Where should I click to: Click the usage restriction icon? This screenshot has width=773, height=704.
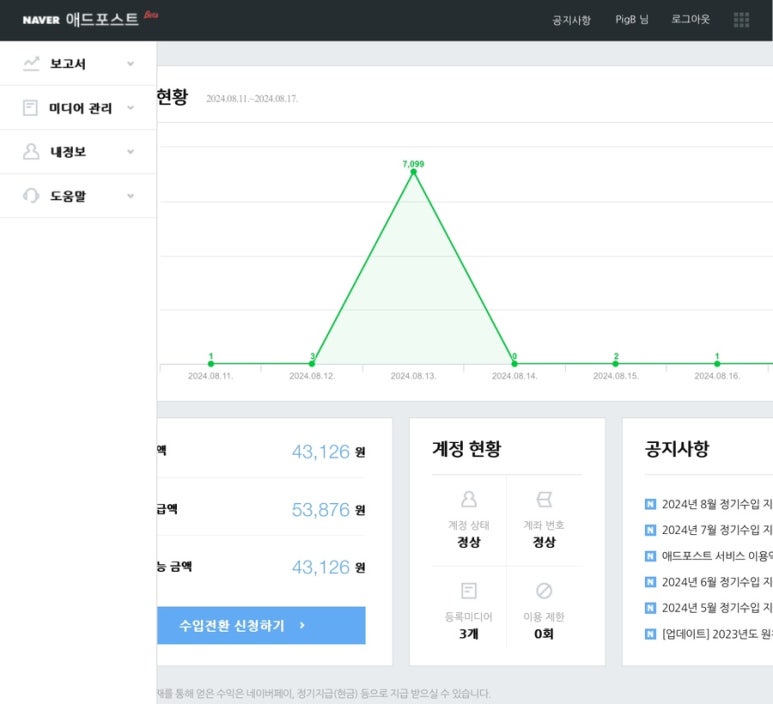tap(544, 591)
